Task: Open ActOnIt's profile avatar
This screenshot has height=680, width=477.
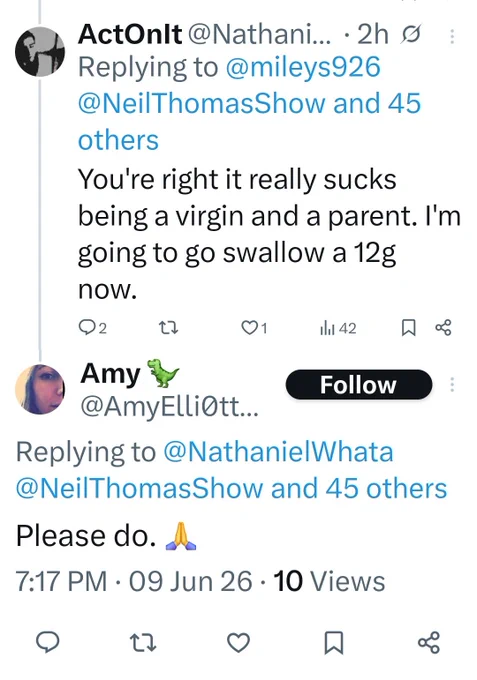Action: click(40, 52)
